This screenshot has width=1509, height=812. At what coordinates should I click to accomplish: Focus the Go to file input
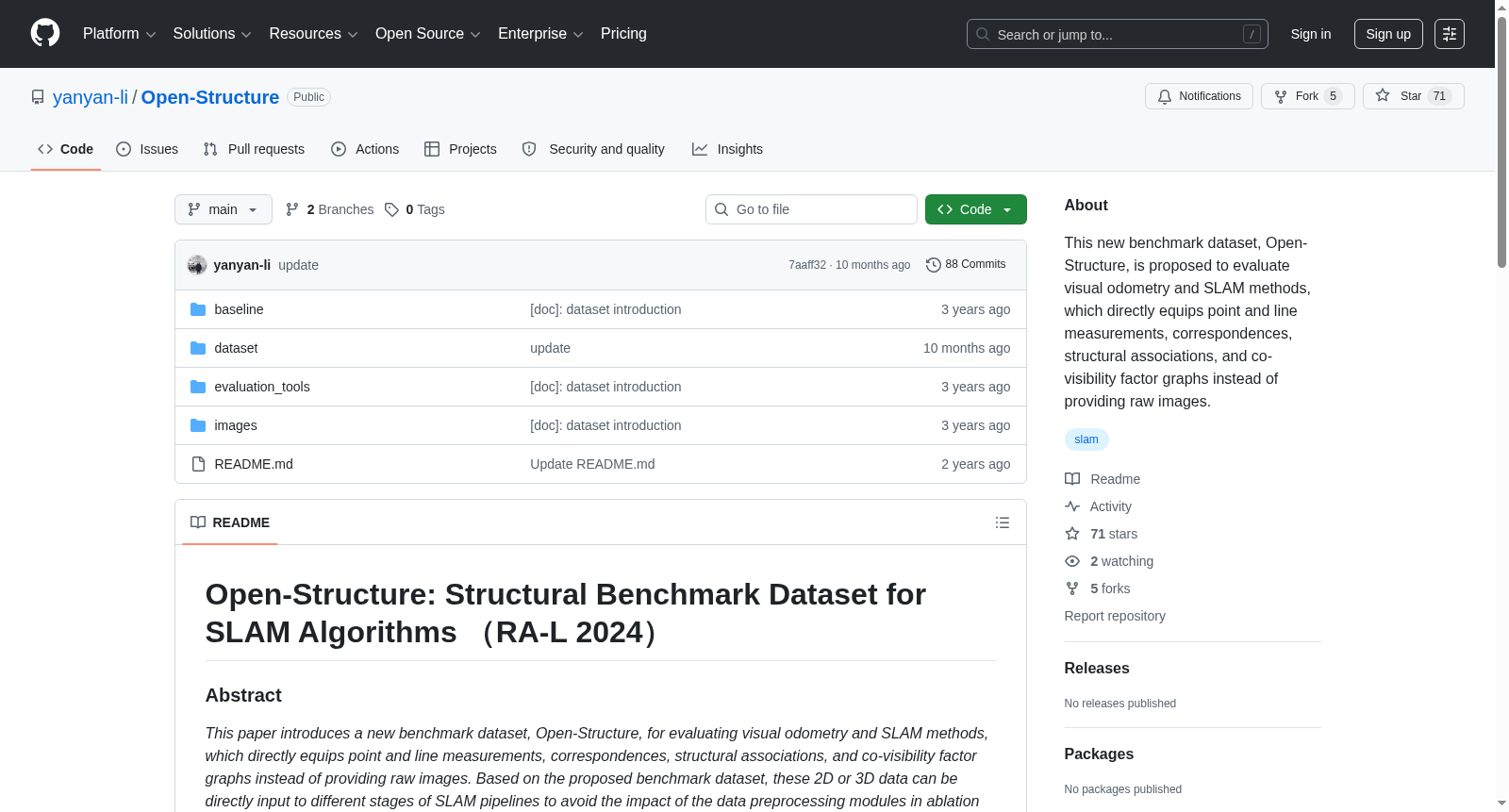811,209
